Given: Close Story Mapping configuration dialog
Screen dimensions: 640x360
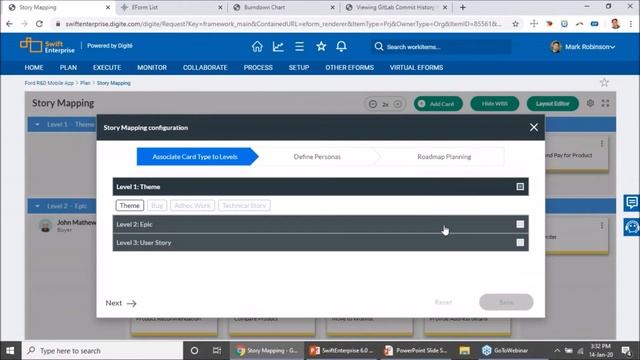Looking at the screenshot, I should [533, 127].
